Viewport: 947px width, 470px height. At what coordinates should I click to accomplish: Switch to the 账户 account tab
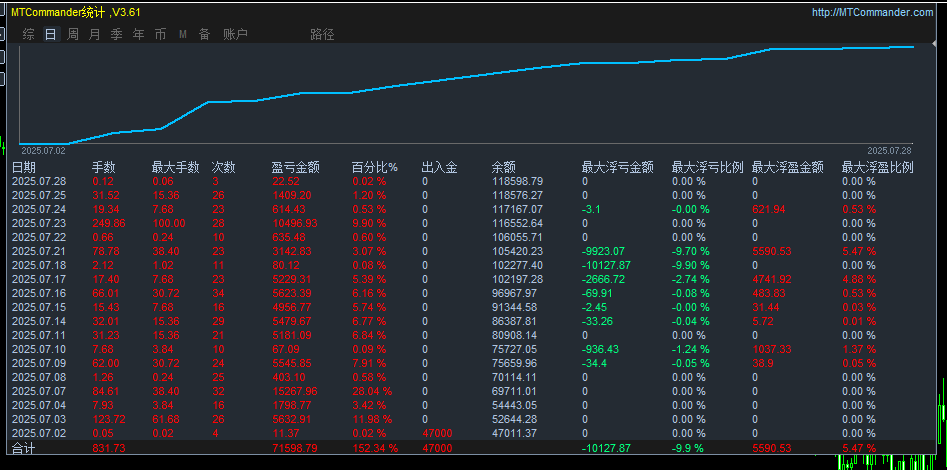(235, 34)
